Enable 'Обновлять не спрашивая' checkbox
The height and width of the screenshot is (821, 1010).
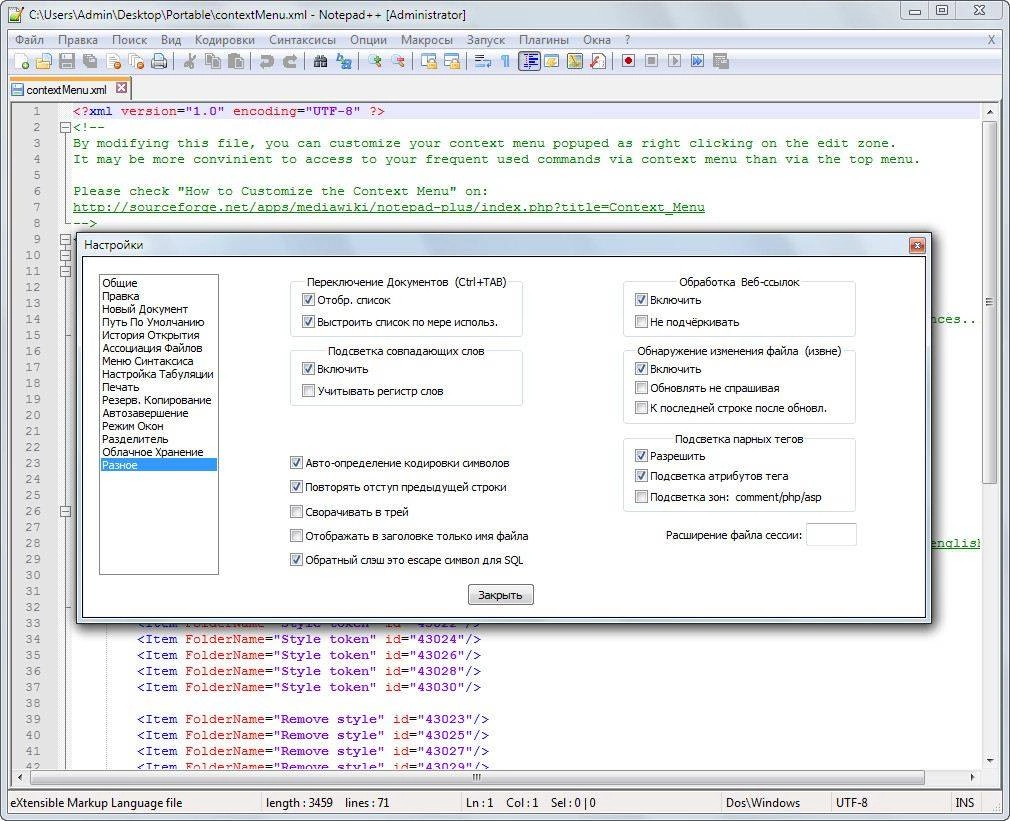click(641, 388)
